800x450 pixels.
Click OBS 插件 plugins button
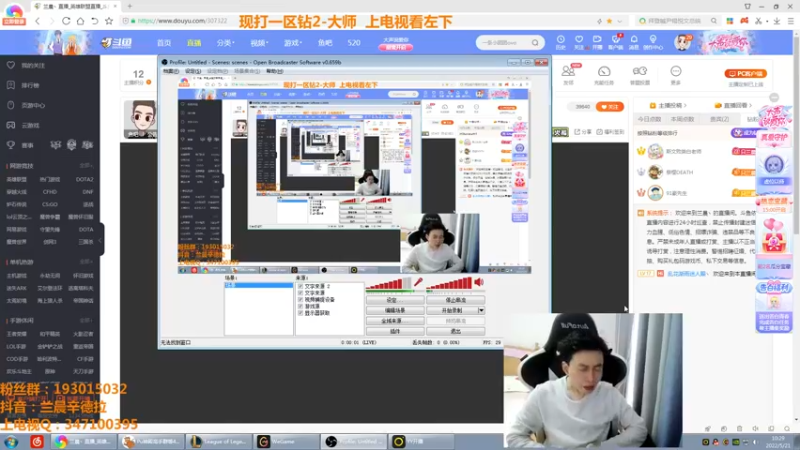[395, 332]
